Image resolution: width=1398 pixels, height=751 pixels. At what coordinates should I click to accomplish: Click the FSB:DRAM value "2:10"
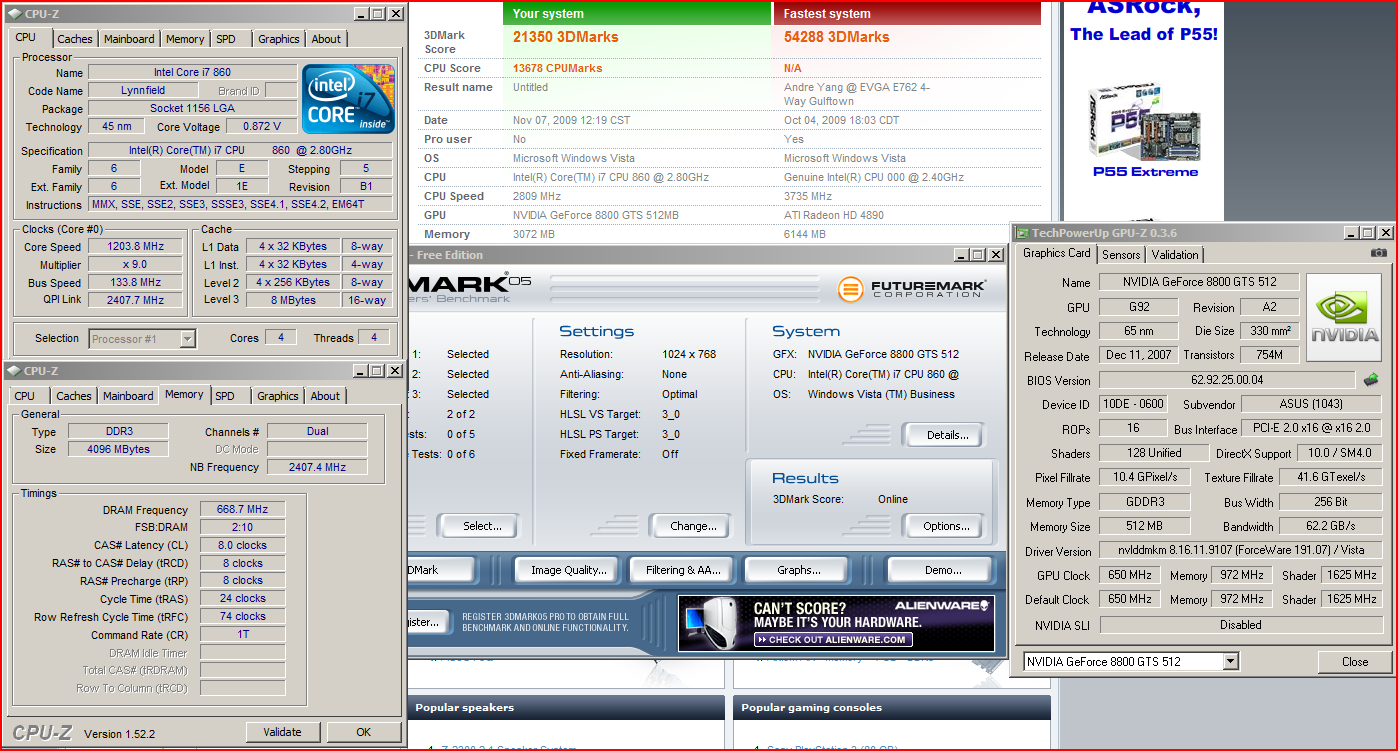pos(242,527)
